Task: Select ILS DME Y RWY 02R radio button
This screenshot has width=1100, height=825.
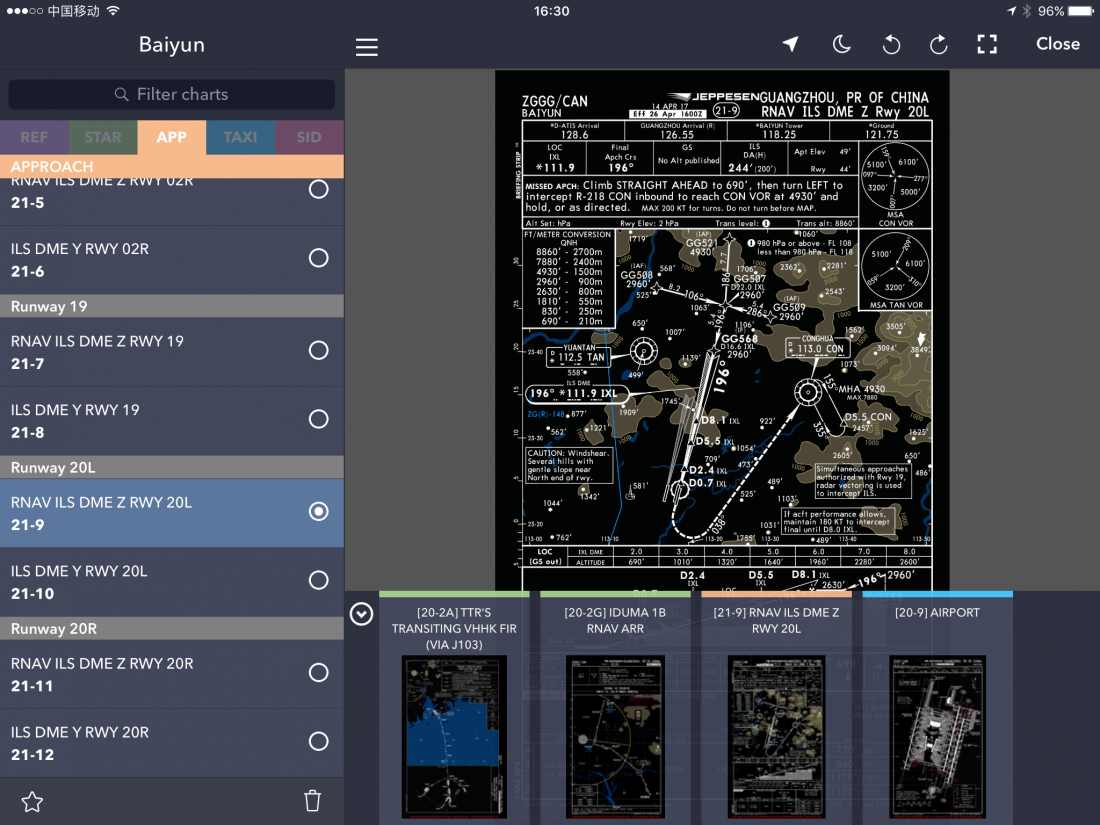Action: 318,258
